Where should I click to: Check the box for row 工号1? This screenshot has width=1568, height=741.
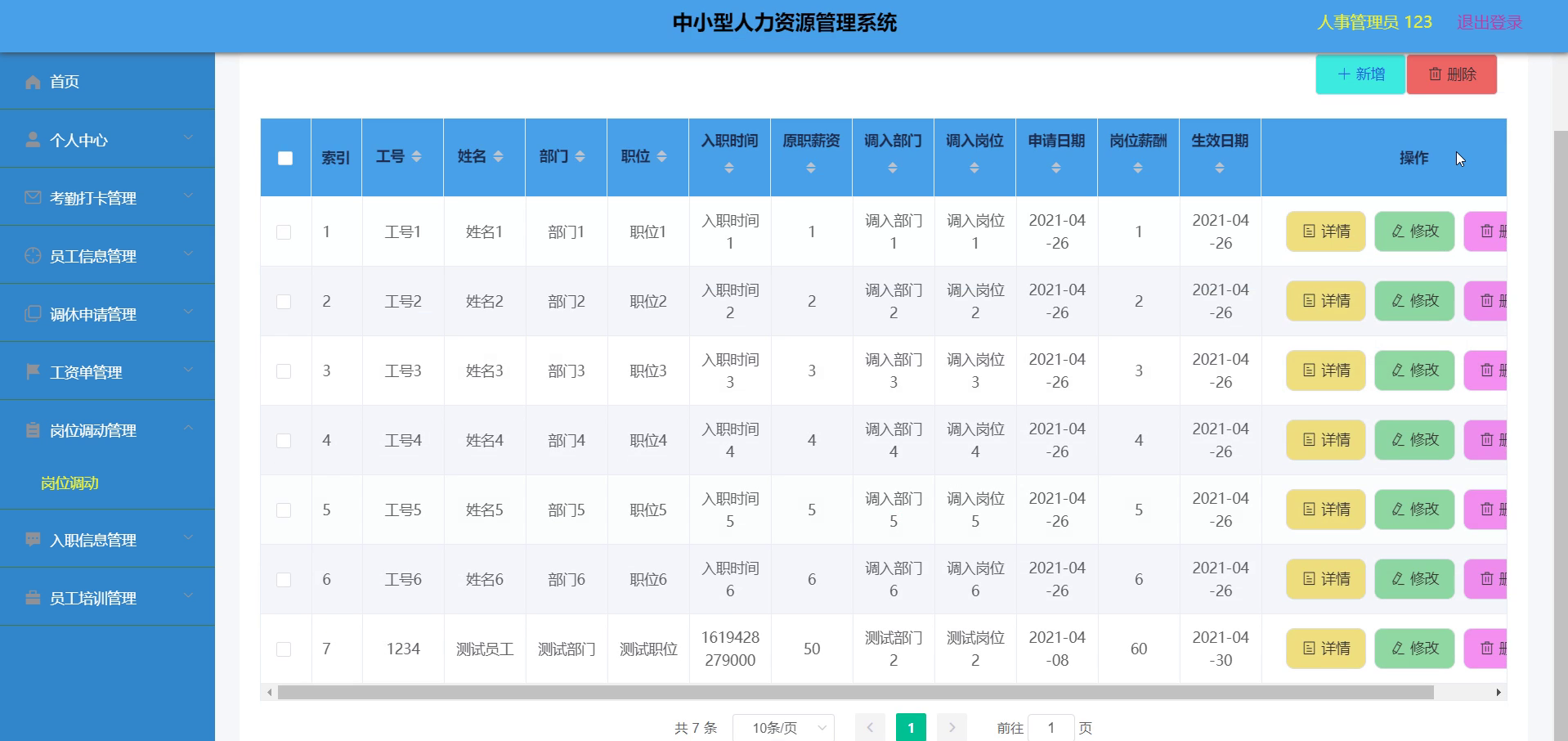(284, 232)
